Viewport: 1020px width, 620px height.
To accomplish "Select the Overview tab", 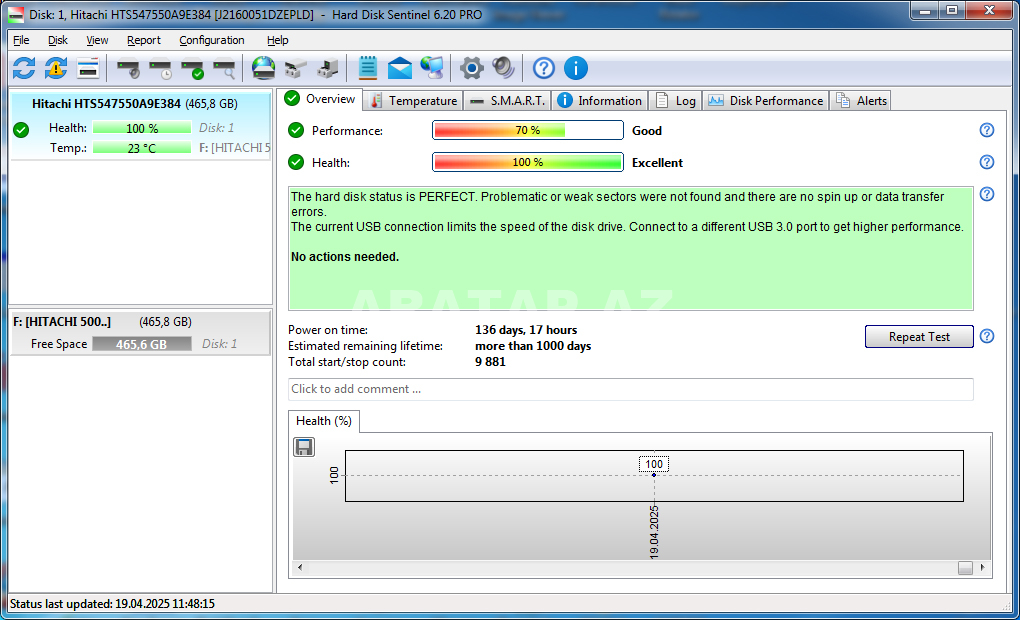I will tap(321, 99).
